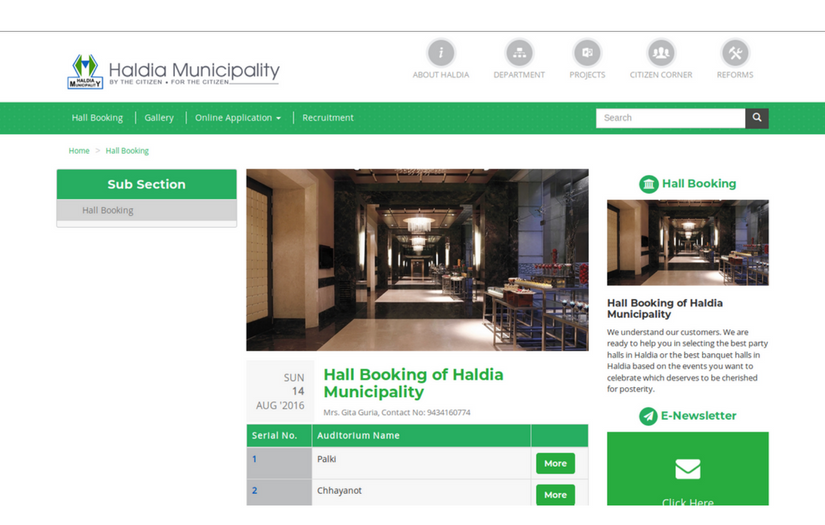Click the Chhayanot auditorium name cell
Screen dimensions: 825x525
[421, 492]
